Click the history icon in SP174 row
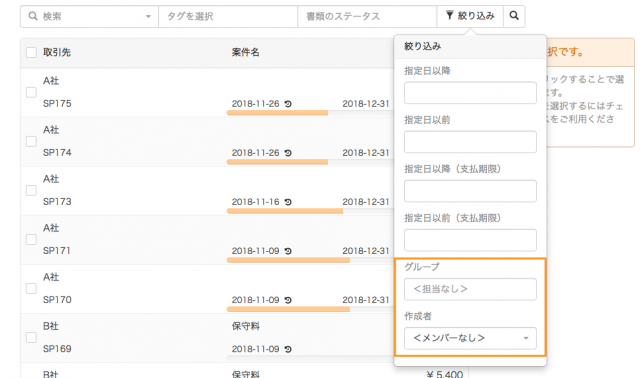The height and width of the screenshot is (378, 640). click(288, 153)
